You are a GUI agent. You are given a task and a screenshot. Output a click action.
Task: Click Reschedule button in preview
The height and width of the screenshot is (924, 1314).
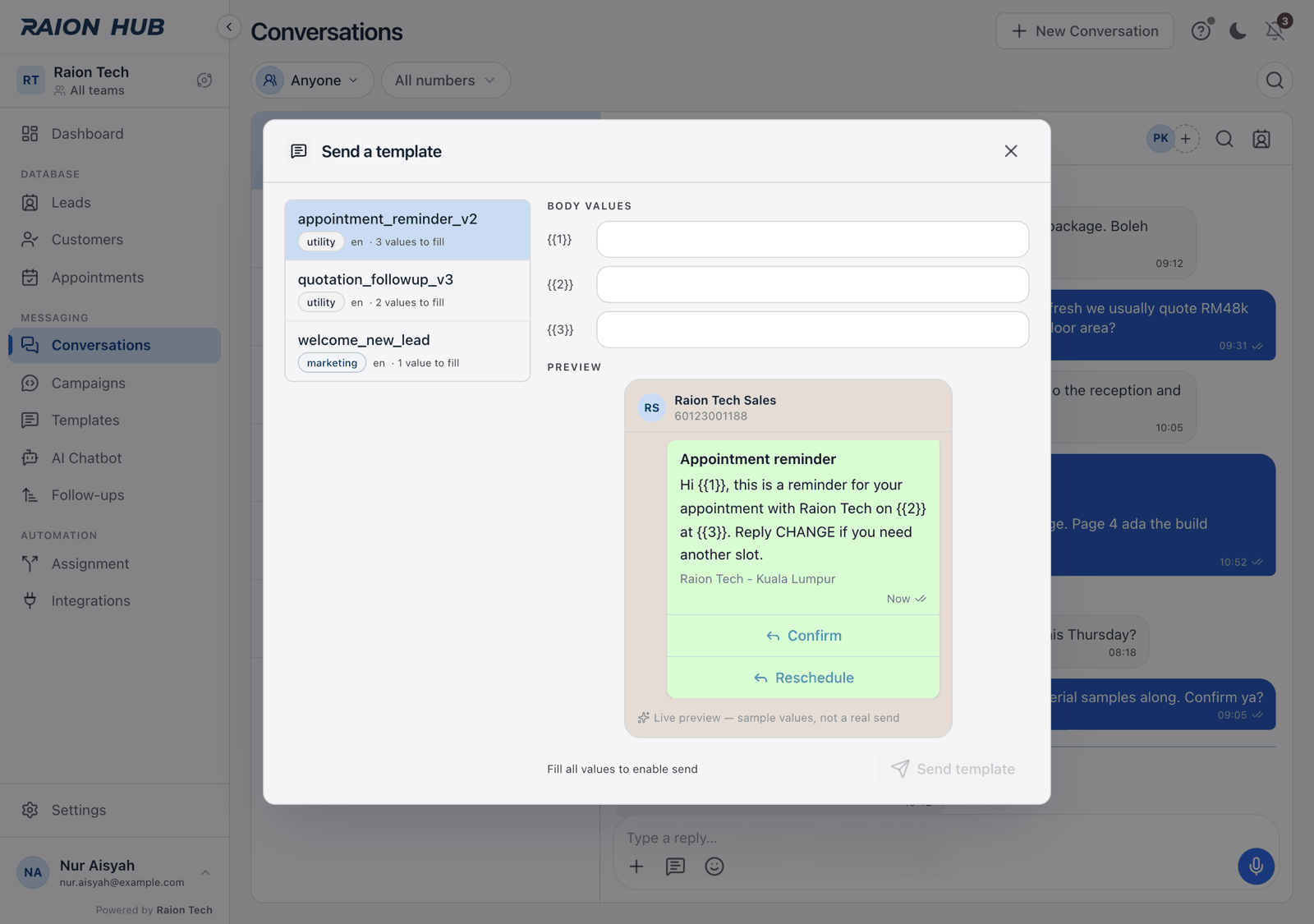tap(803, 678)
